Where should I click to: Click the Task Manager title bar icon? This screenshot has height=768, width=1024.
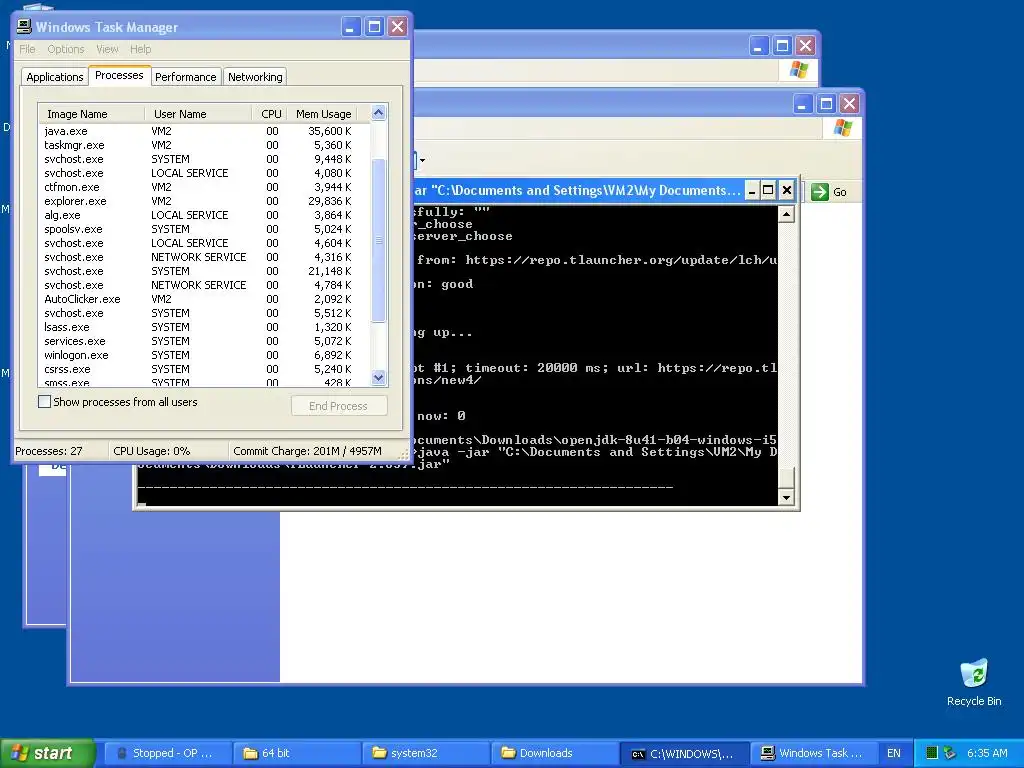coord(24,27)
